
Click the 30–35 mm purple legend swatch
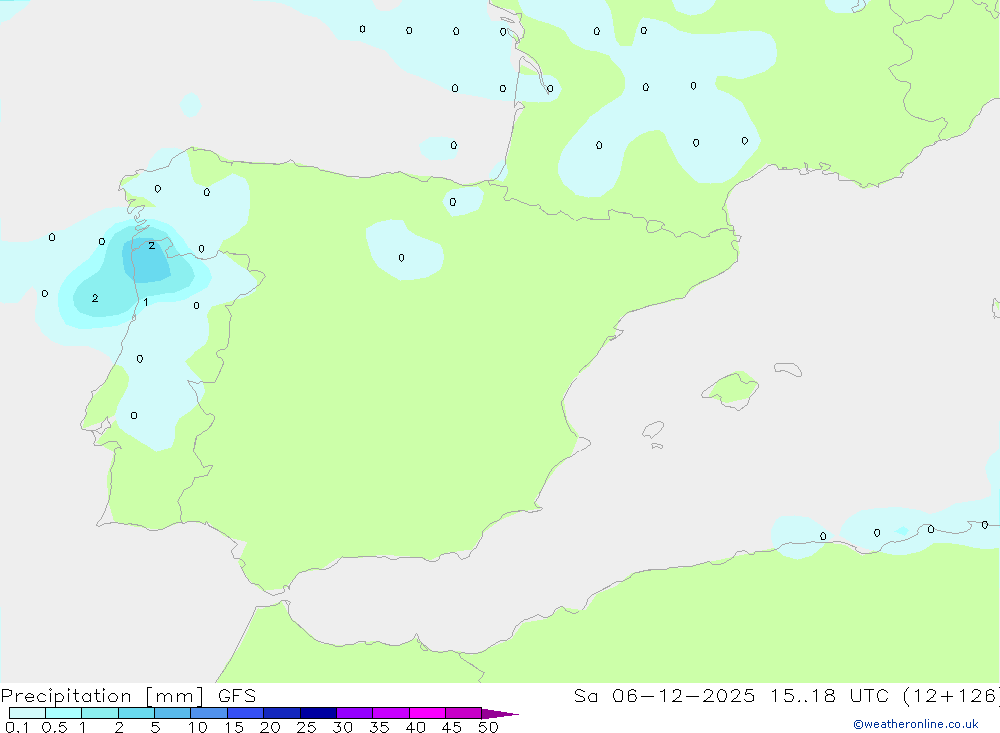[x=354, y=713]
